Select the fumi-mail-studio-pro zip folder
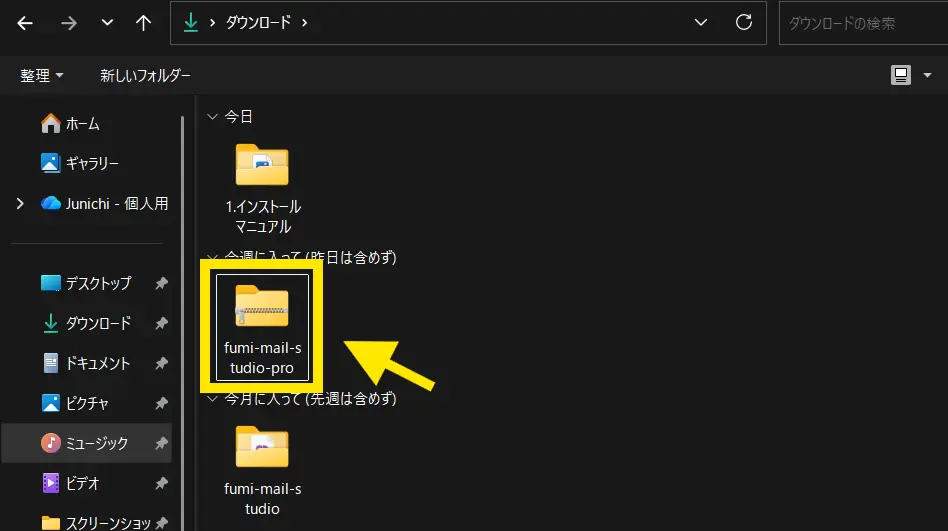 point(262,326)
